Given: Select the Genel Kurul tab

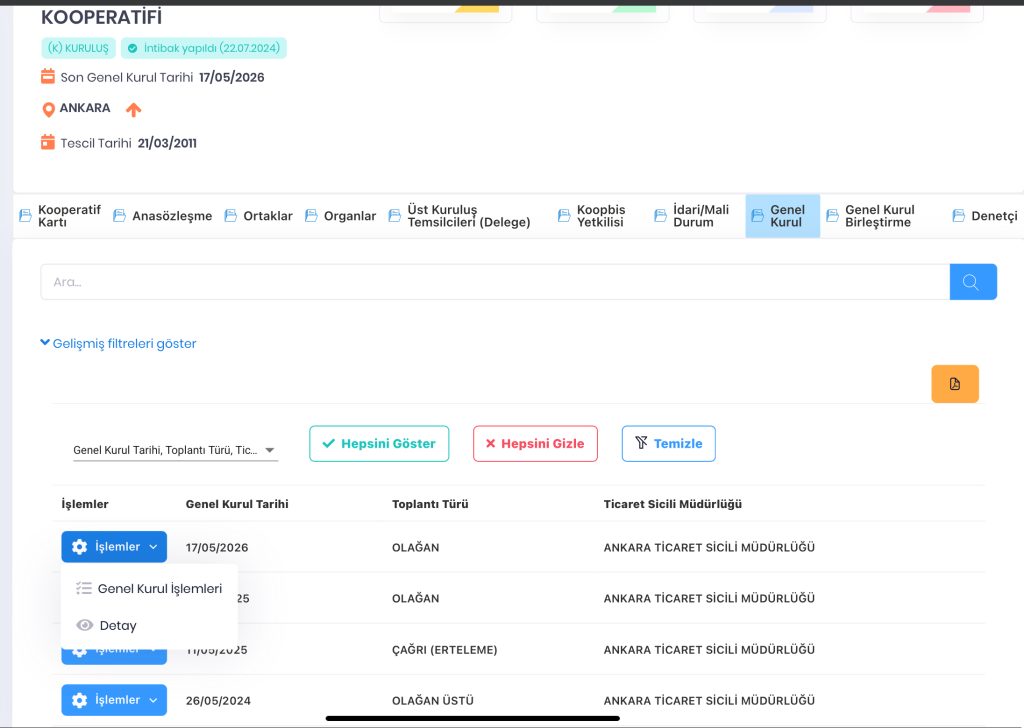Looking at the screenshot, I should [x=782, y=216].
